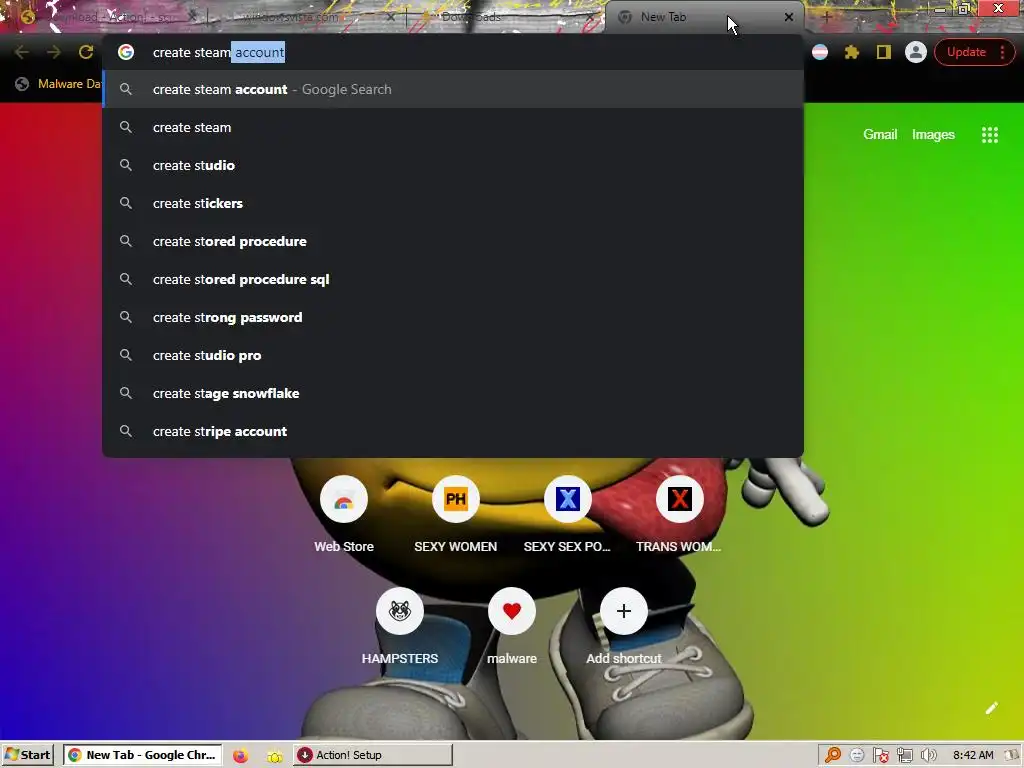Viewport: 1024px width, 768px height.
Task: Click the red Update button
Action: point(966,52)
